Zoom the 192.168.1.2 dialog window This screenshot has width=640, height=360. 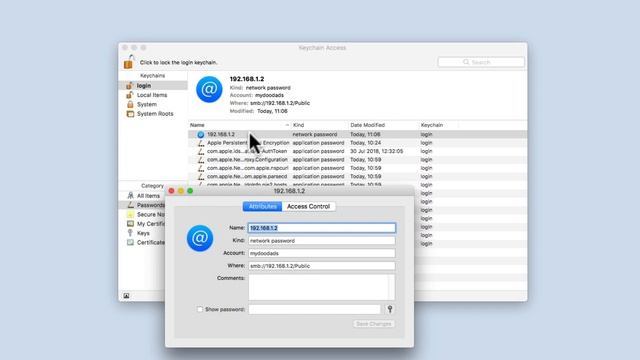(190, 191)
